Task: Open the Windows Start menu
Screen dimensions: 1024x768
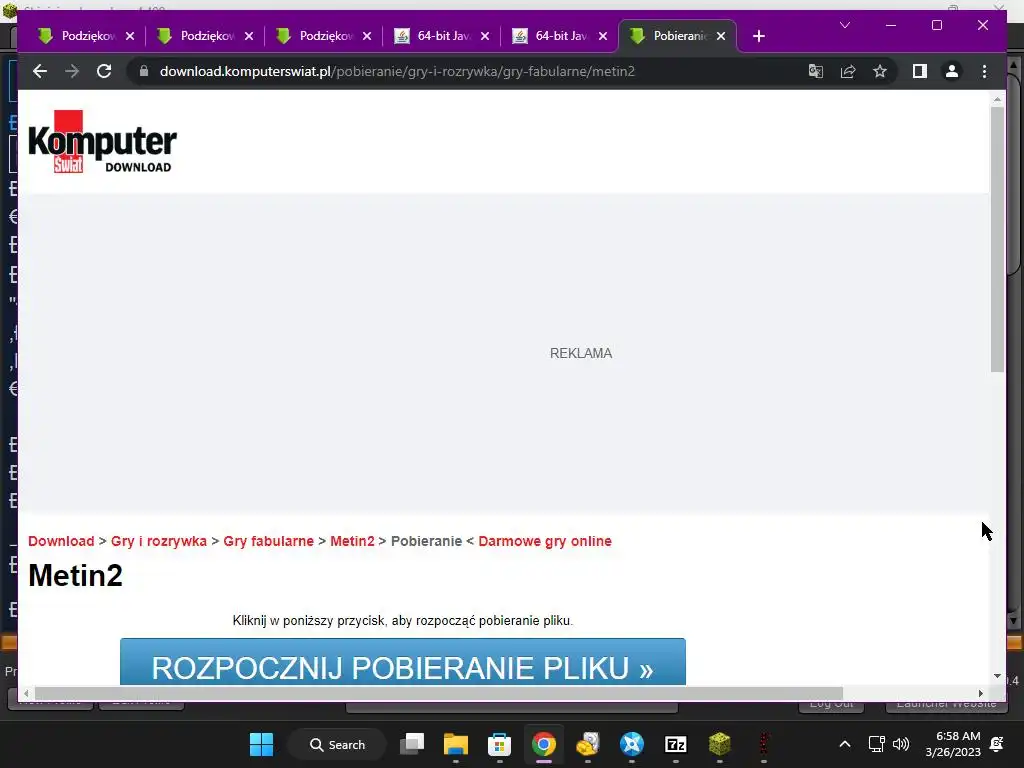Action: click(261, 744)
